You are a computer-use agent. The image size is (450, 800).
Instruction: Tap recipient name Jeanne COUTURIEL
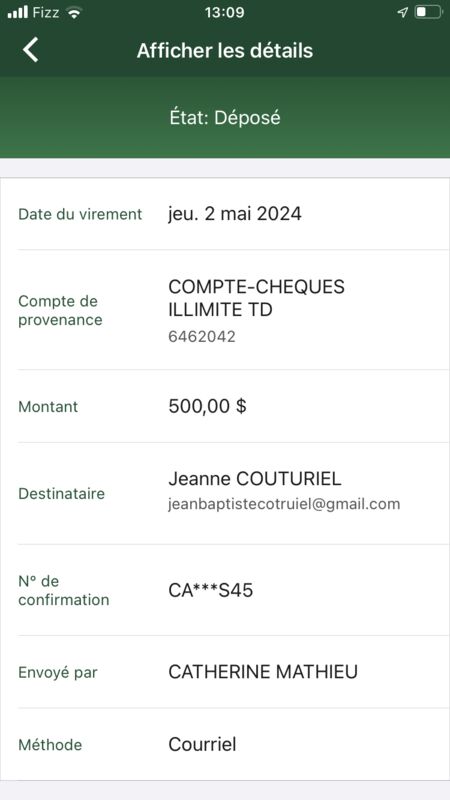255,479
